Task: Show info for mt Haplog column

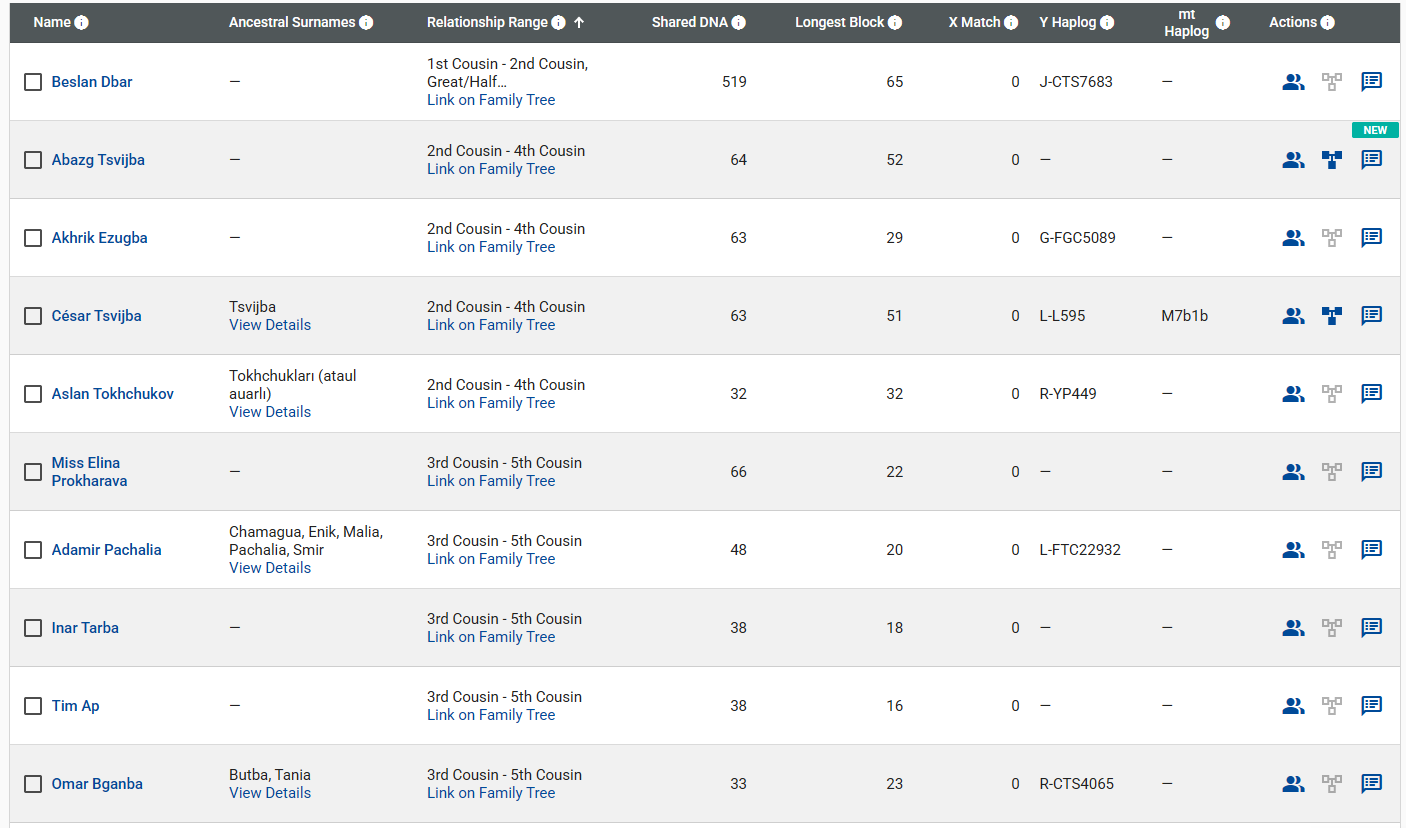Action: click(1223, 23)
